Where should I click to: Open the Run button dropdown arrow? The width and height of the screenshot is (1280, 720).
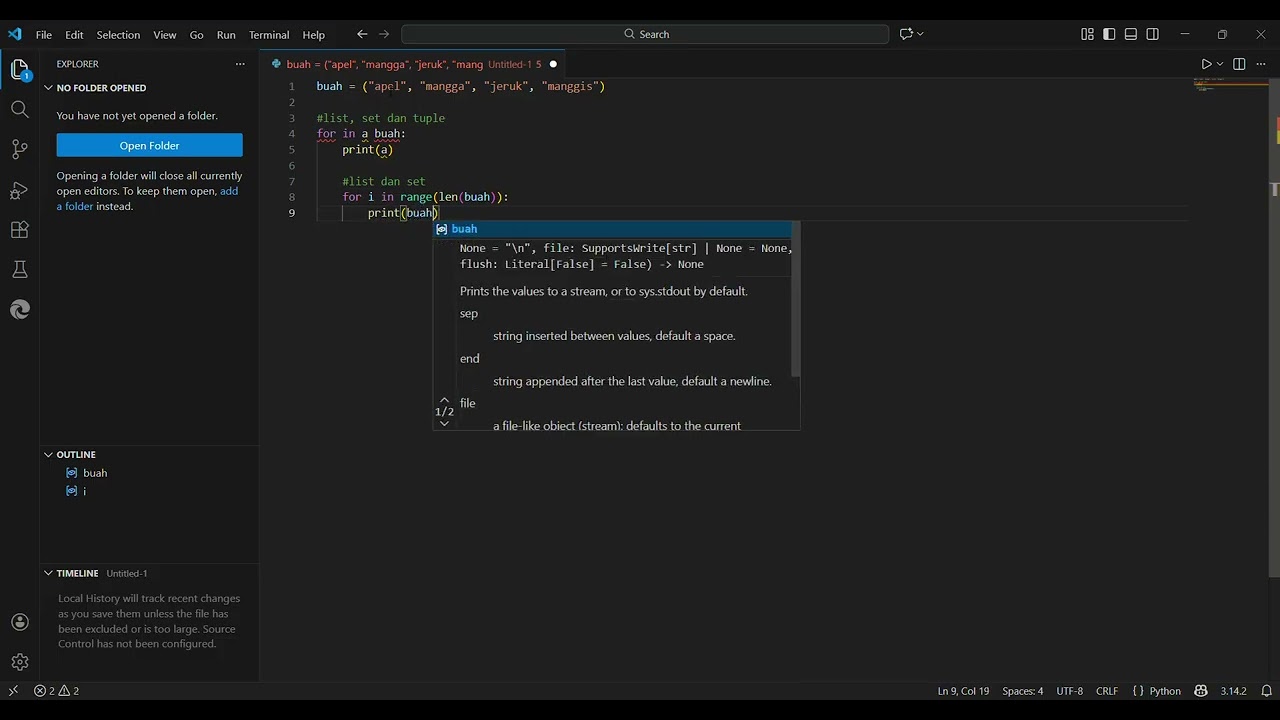tap(1220, 64)
